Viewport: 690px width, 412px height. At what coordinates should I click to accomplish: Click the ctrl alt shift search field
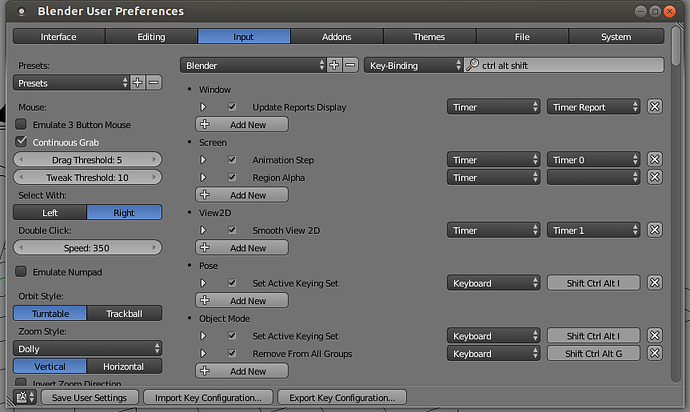(x=564, y=65)
